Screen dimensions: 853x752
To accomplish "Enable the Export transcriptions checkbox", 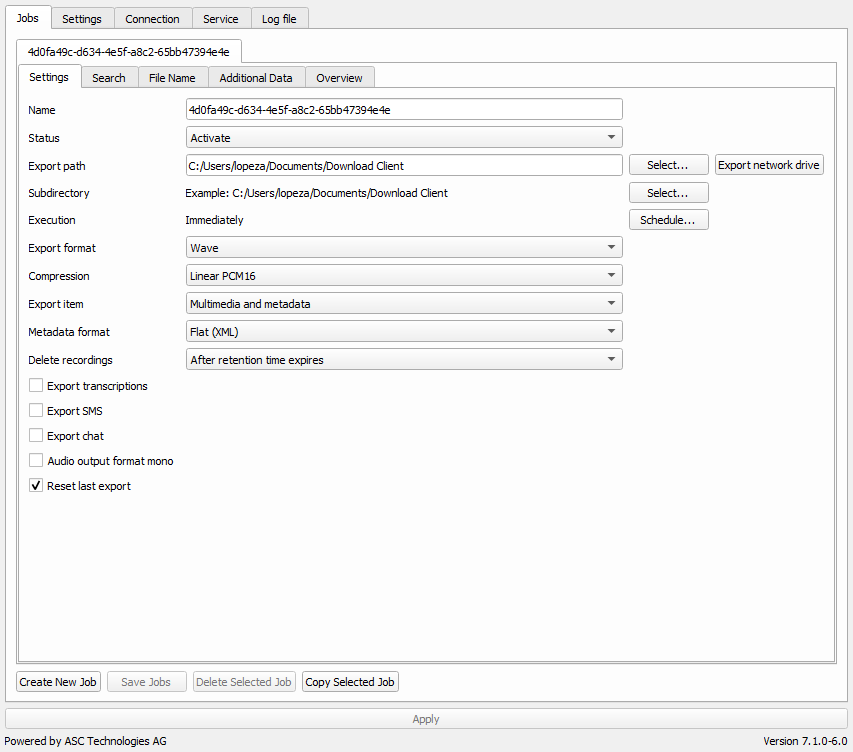I will pyautogui.click(x=37, y=386).
